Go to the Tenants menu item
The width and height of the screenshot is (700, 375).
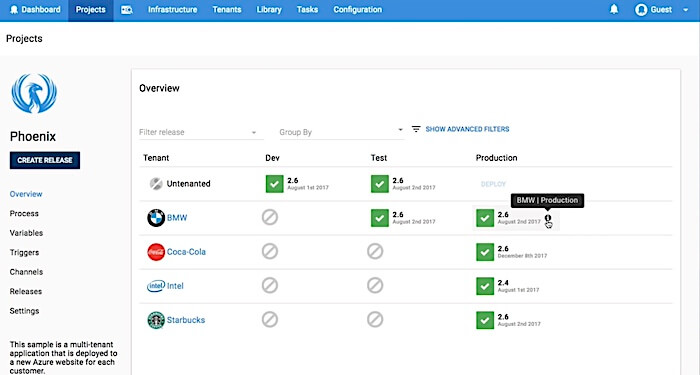point(227,10)
